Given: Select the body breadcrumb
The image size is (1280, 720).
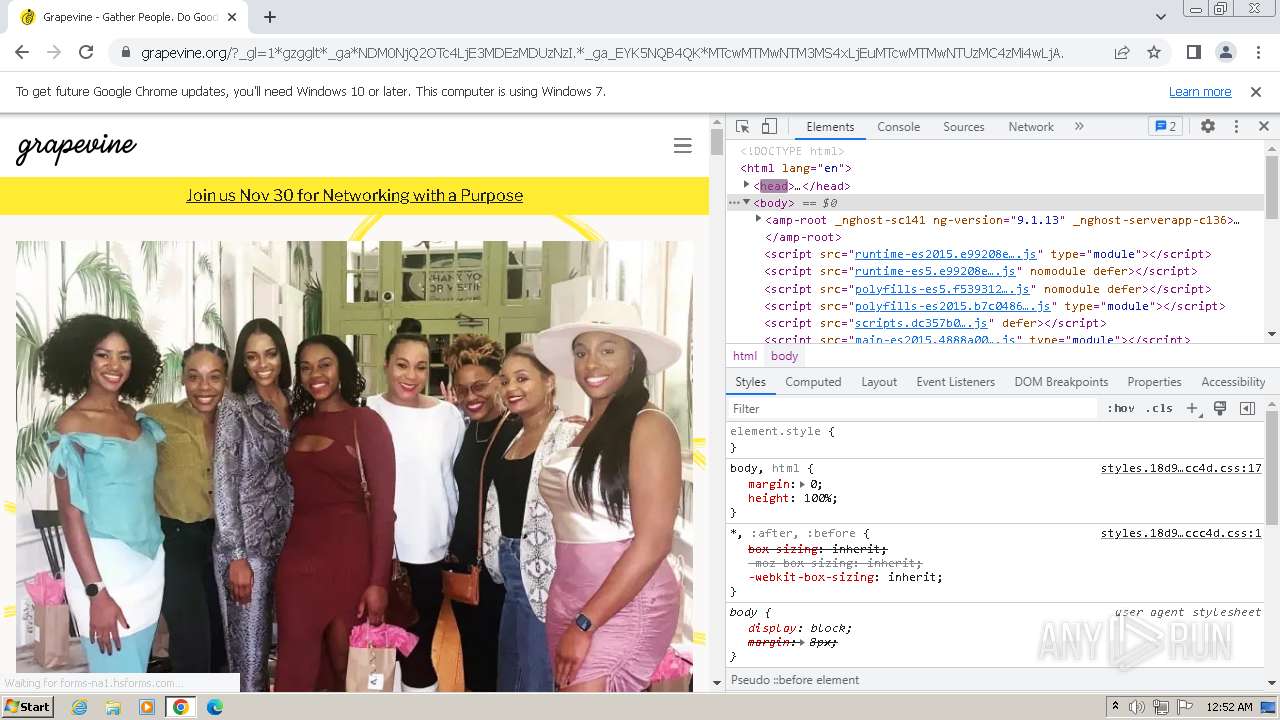Looking at the screenshot, I should tap(784, 356).
